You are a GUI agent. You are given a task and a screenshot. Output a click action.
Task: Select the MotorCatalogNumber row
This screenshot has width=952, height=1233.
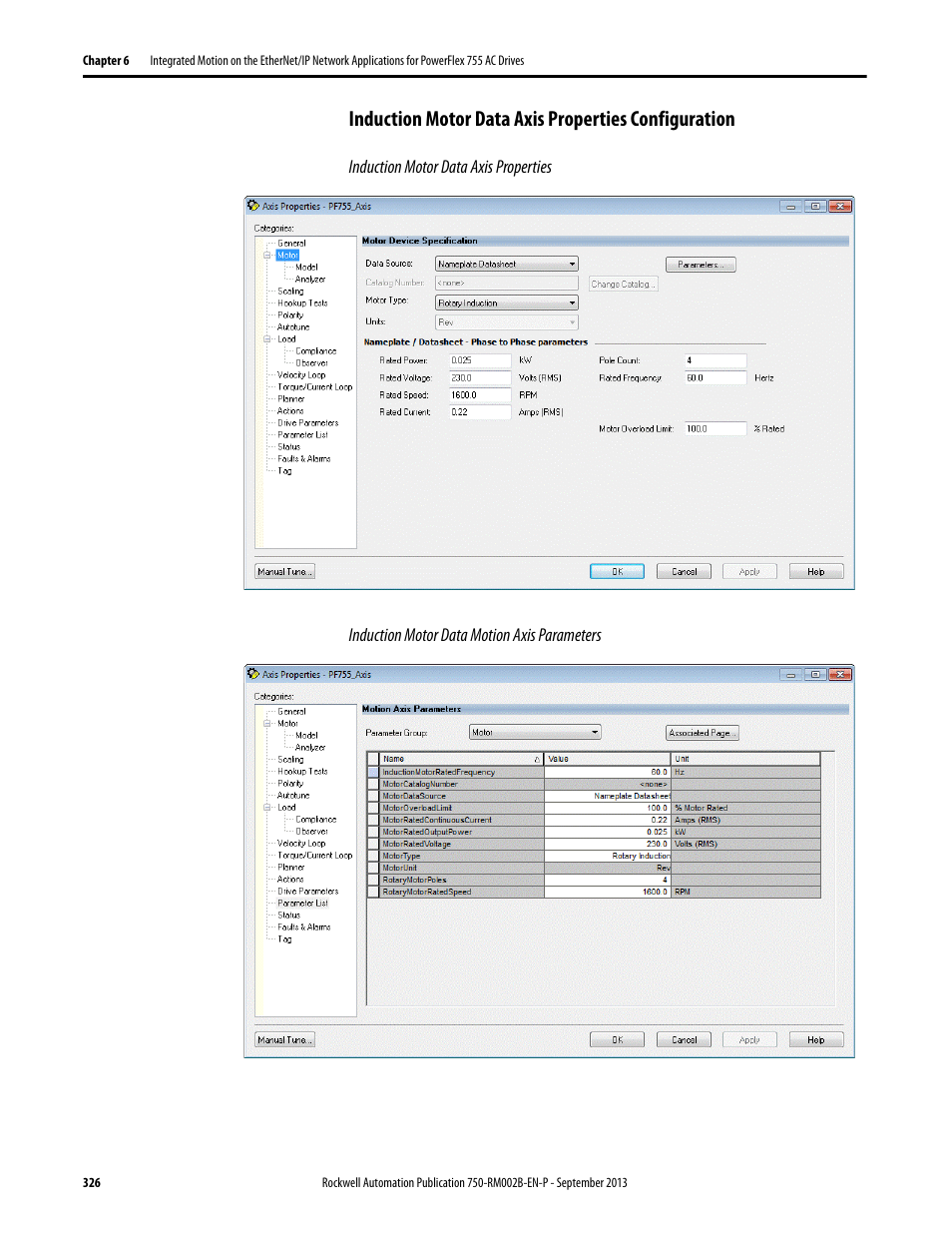(594, 784)
